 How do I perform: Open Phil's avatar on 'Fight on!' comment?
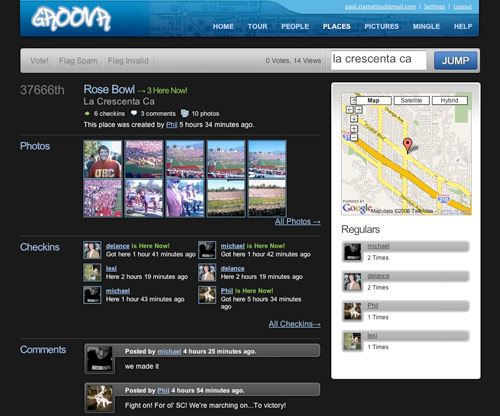99,398
